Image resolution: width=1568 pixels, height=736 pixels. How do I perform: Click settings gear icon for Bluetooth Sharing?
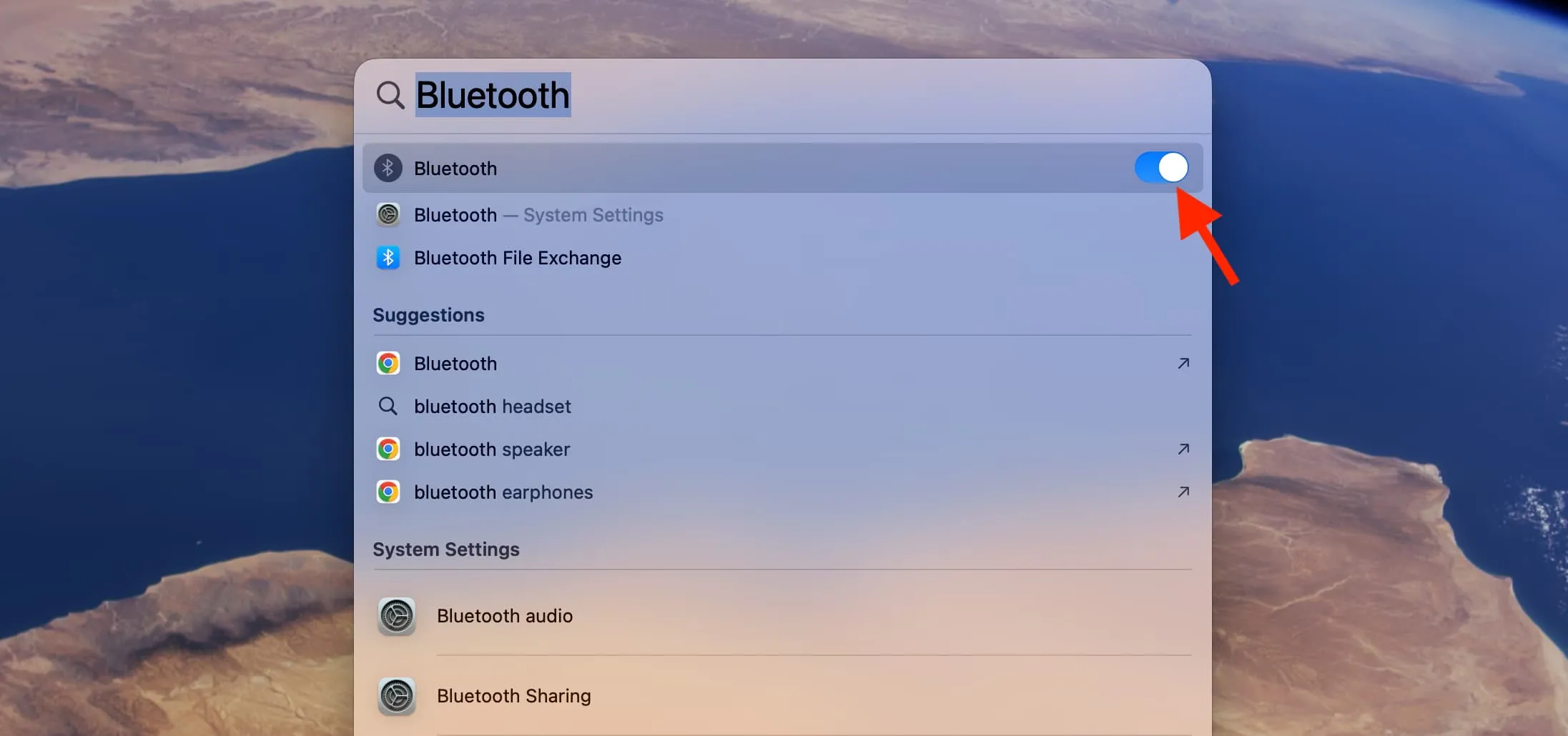[397, 696]
